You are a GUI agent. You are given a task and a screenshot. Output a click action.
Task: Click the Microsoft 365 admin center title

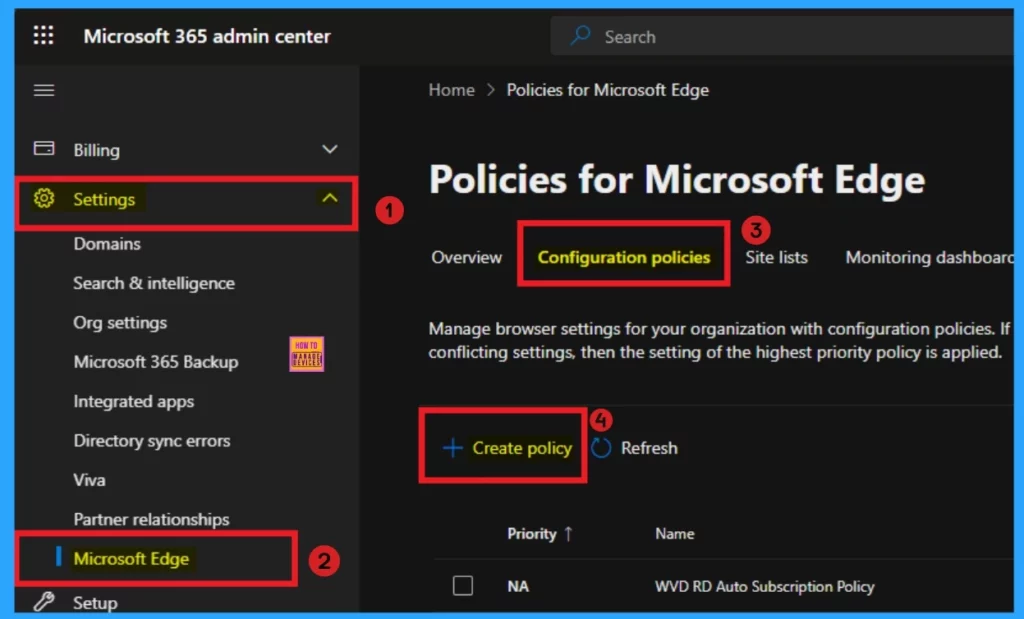[207, 36]
